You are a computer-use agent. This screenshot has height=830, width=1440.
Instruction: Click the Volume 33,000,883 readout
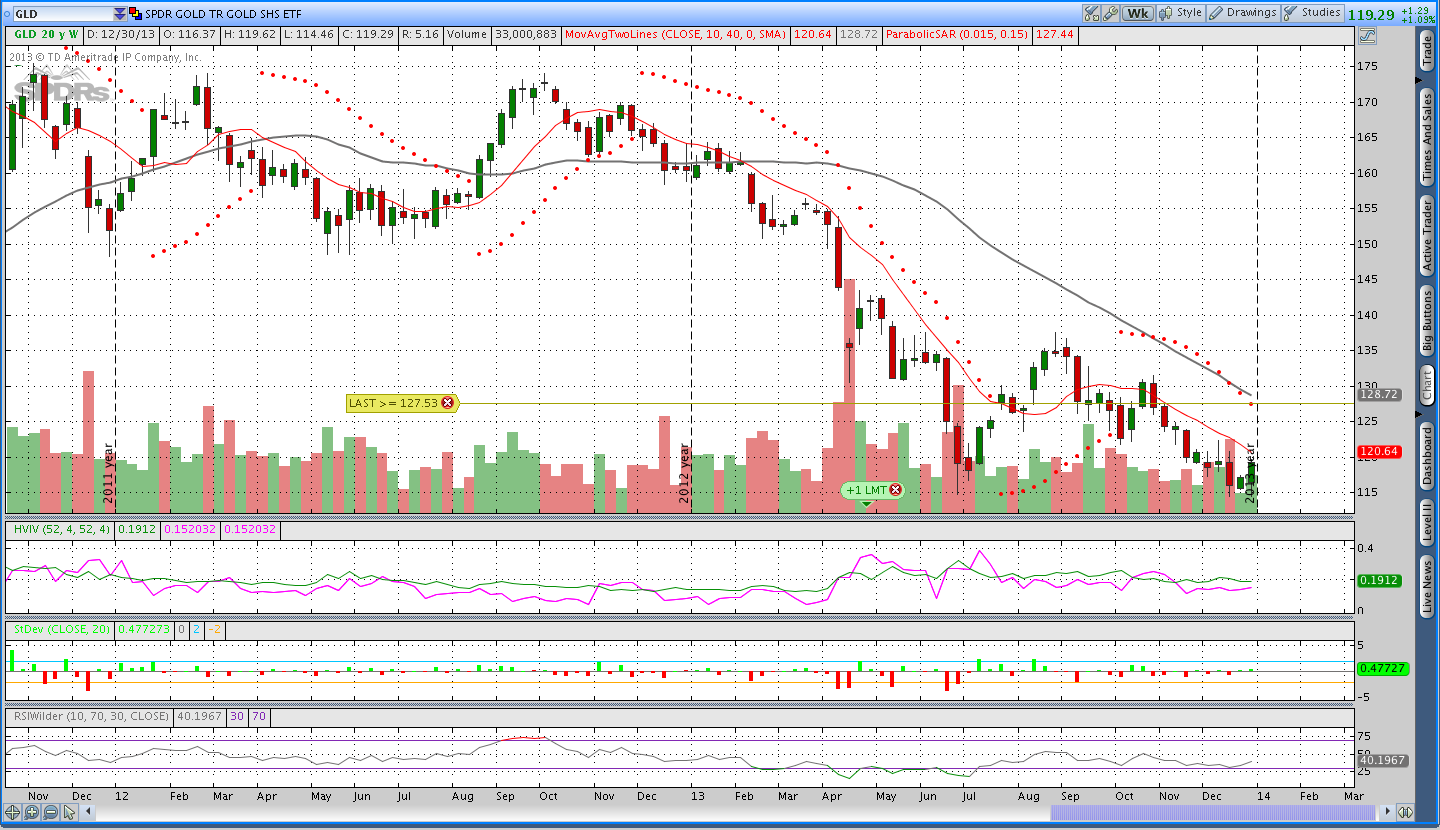click(x=503, y=34)
